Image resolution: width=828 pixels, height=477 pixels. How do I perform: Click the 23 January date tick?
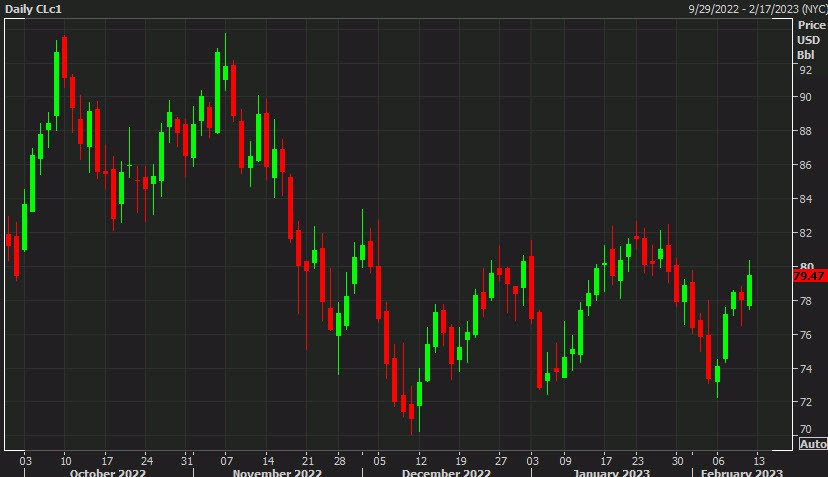click(x=637, y=461)
